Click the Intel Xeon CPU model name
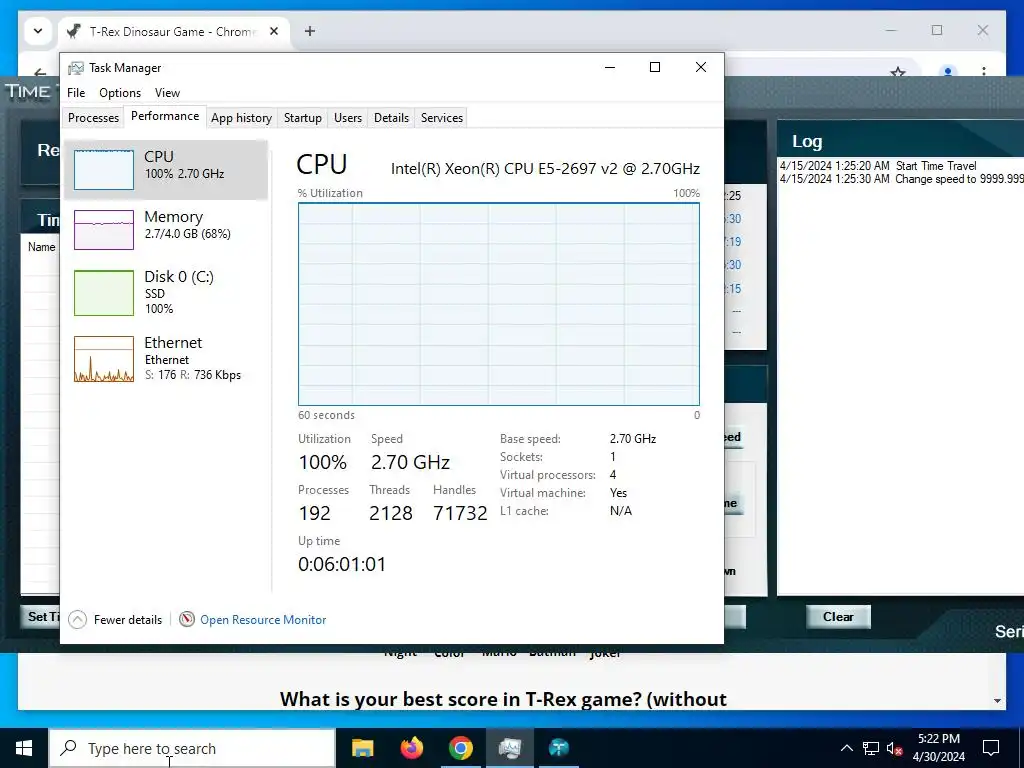The width and height of the screenshot is (1024, 768). [545, 168]
